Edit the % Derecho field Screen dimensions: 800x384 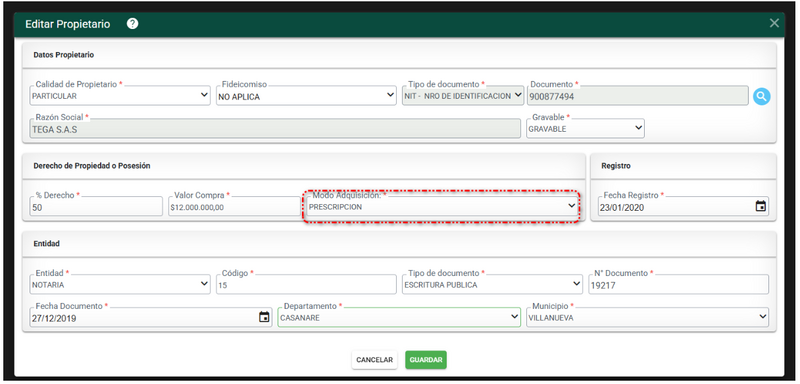(x=96, y=207)
